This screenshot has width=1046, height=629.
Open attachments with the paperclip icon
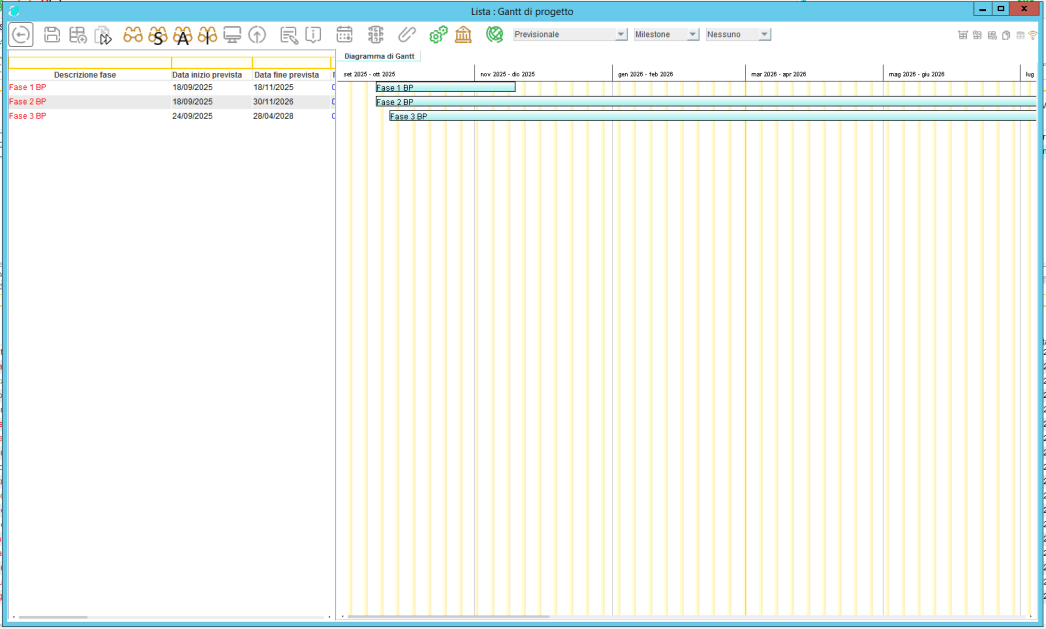(406, 35)
